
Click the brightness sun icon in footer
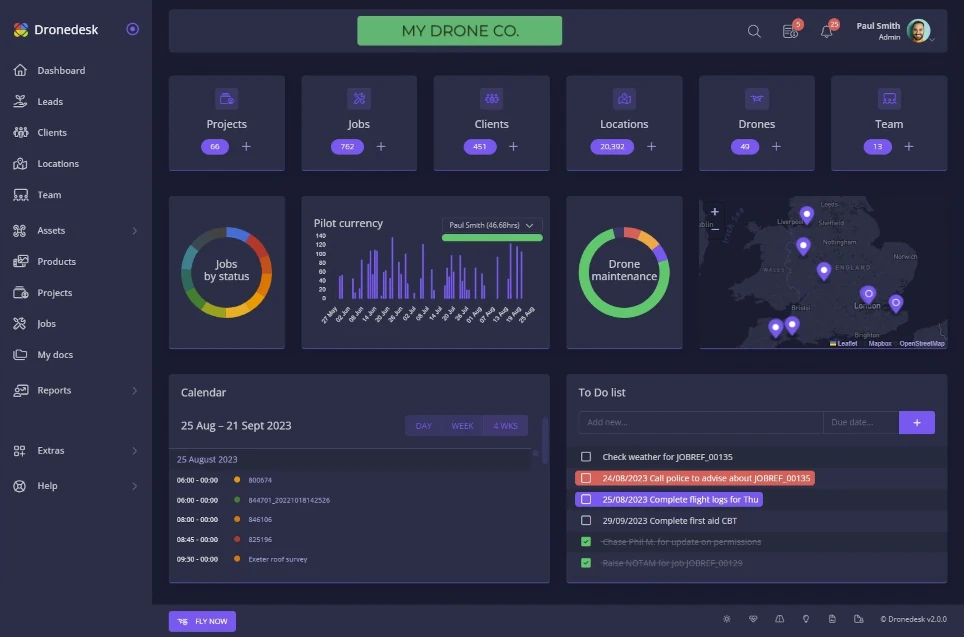(727, 619)
